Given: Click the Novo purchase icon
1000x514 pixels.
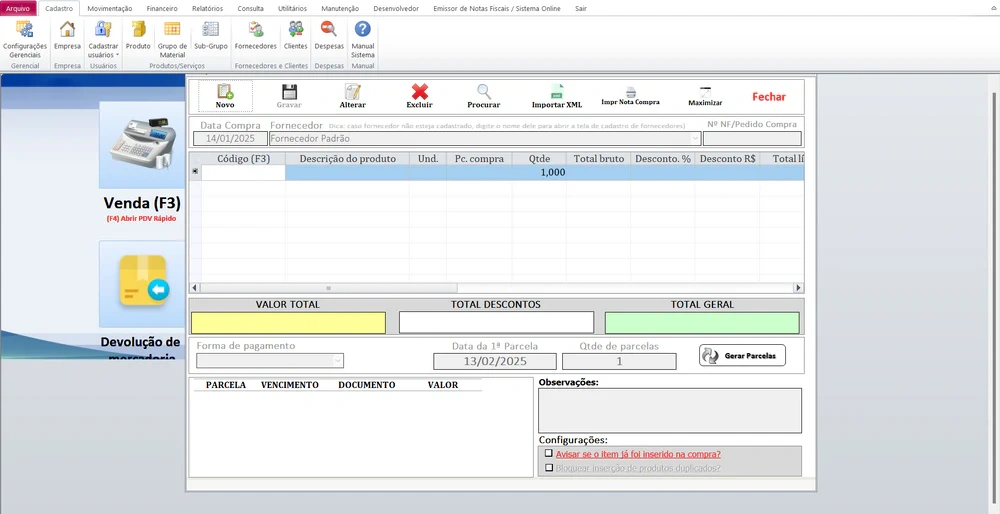Looking at the screenshot, I should (x=225, y=93).
